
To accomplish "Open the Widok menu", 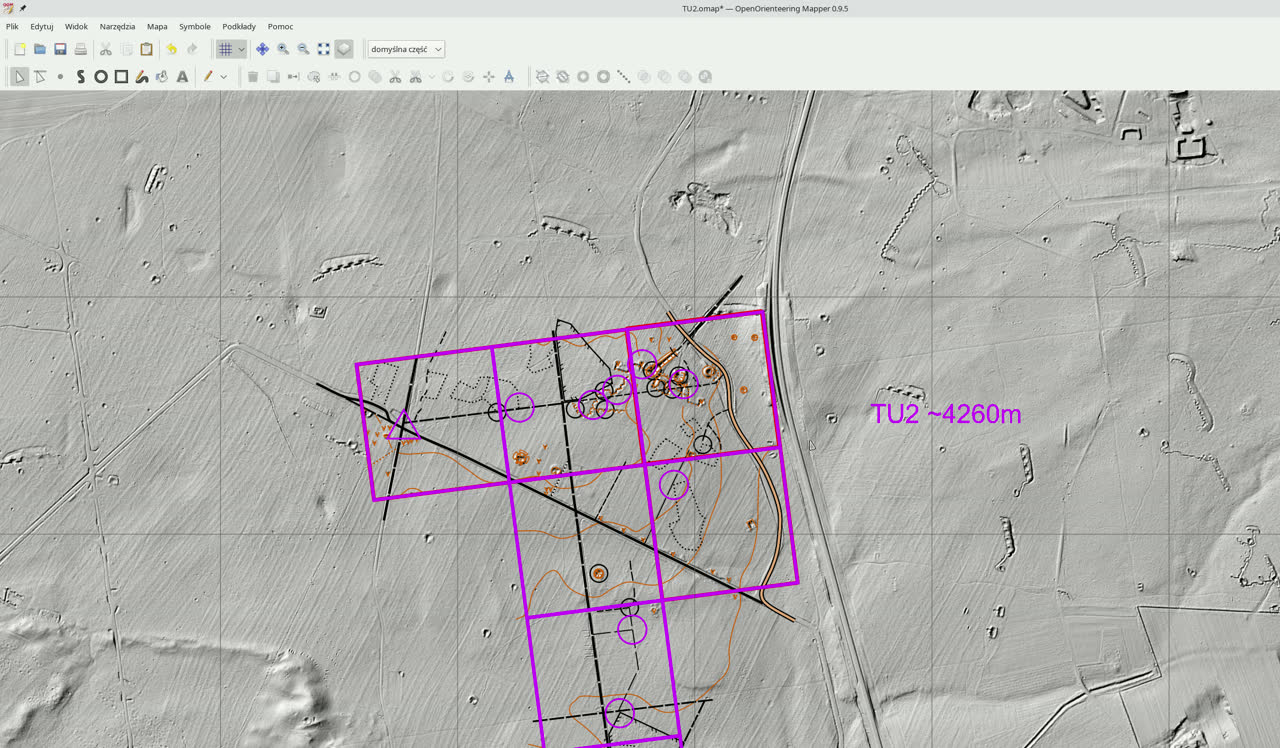I will (76, 27).
